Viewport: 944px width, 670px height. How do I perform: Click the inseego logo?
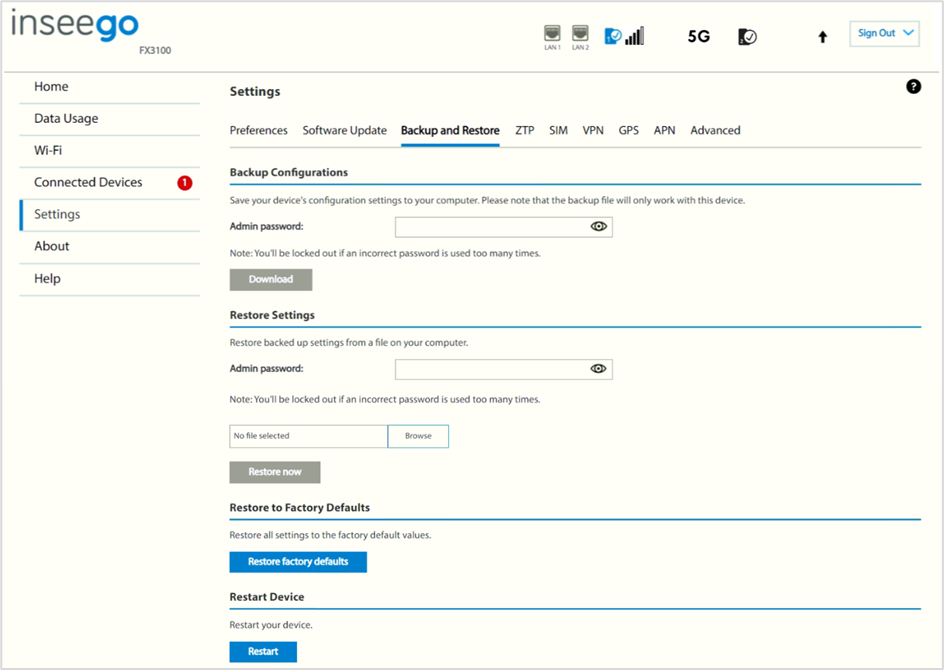point(75,26)
